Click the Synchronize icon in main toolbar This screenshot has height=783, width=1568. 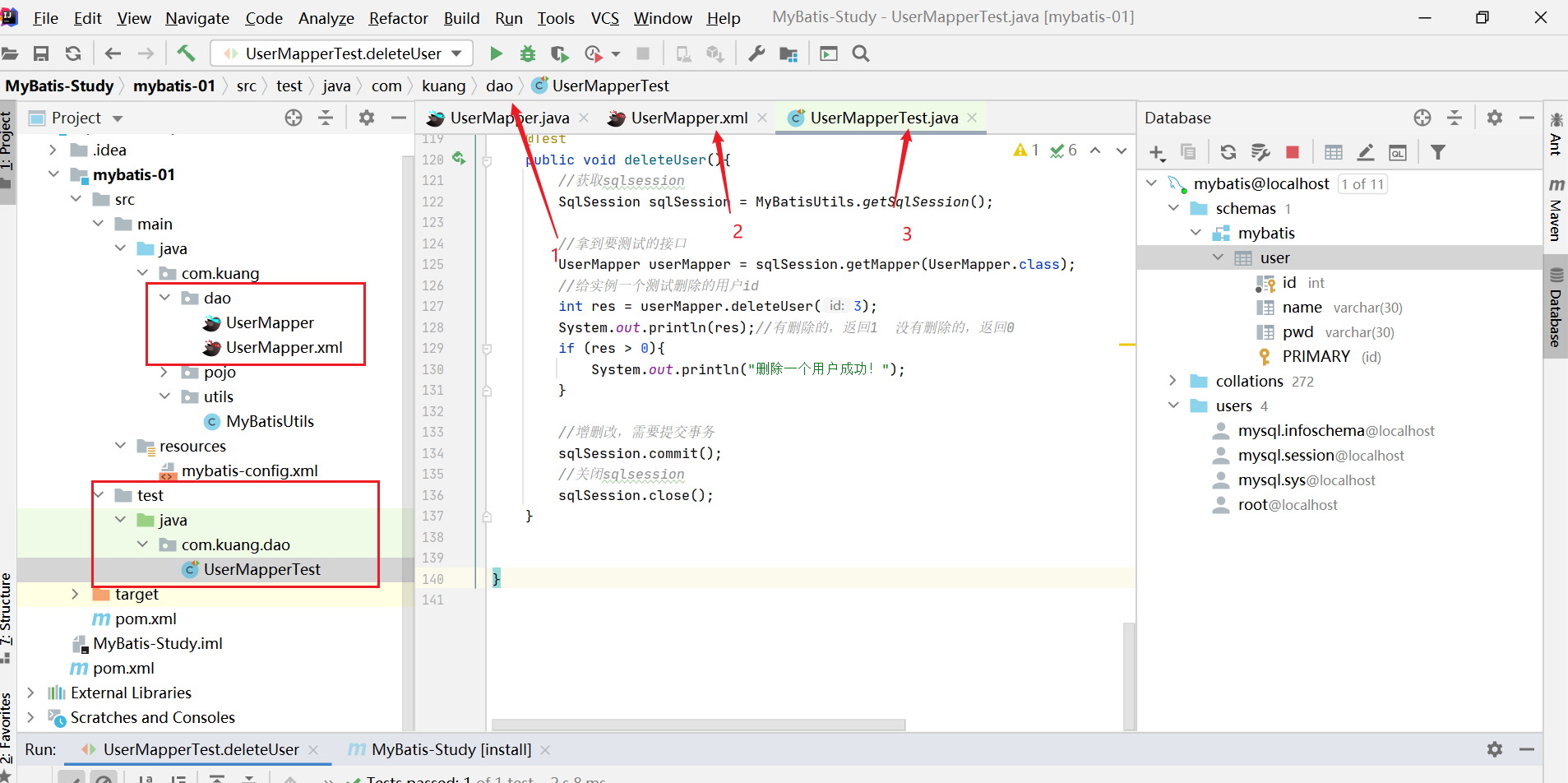coord(73,53)
